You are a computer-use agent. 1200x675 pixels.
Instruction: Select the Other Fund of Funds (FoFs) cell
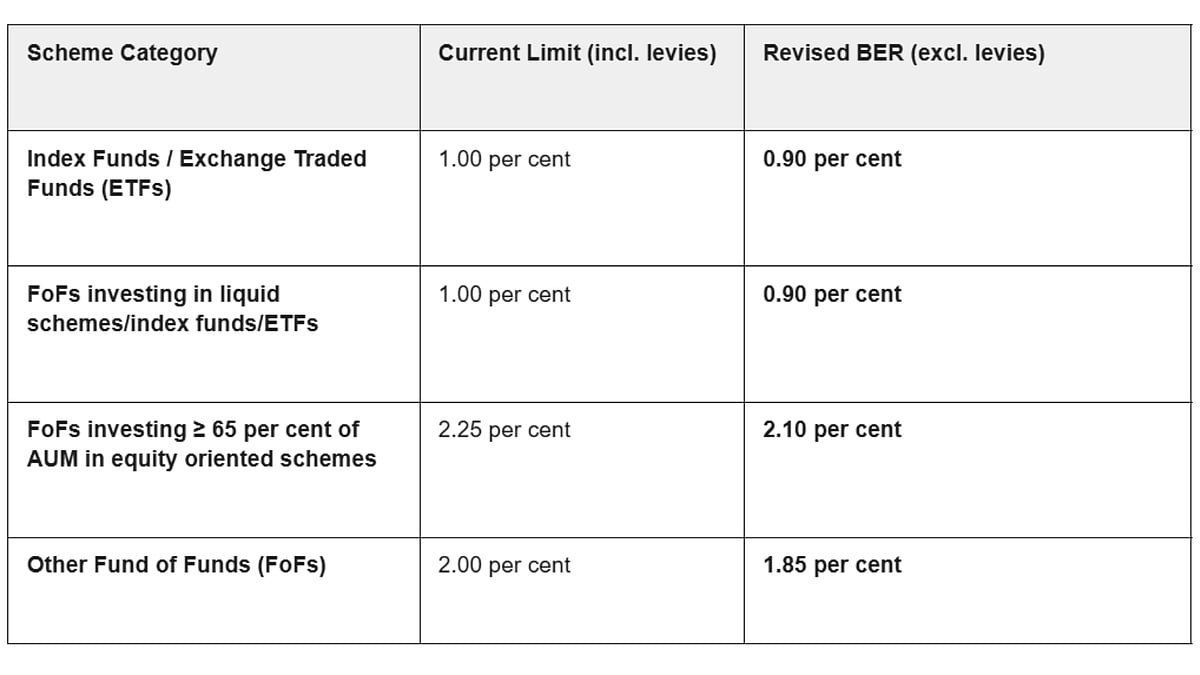pyautogui.click(x=176, y=565)
